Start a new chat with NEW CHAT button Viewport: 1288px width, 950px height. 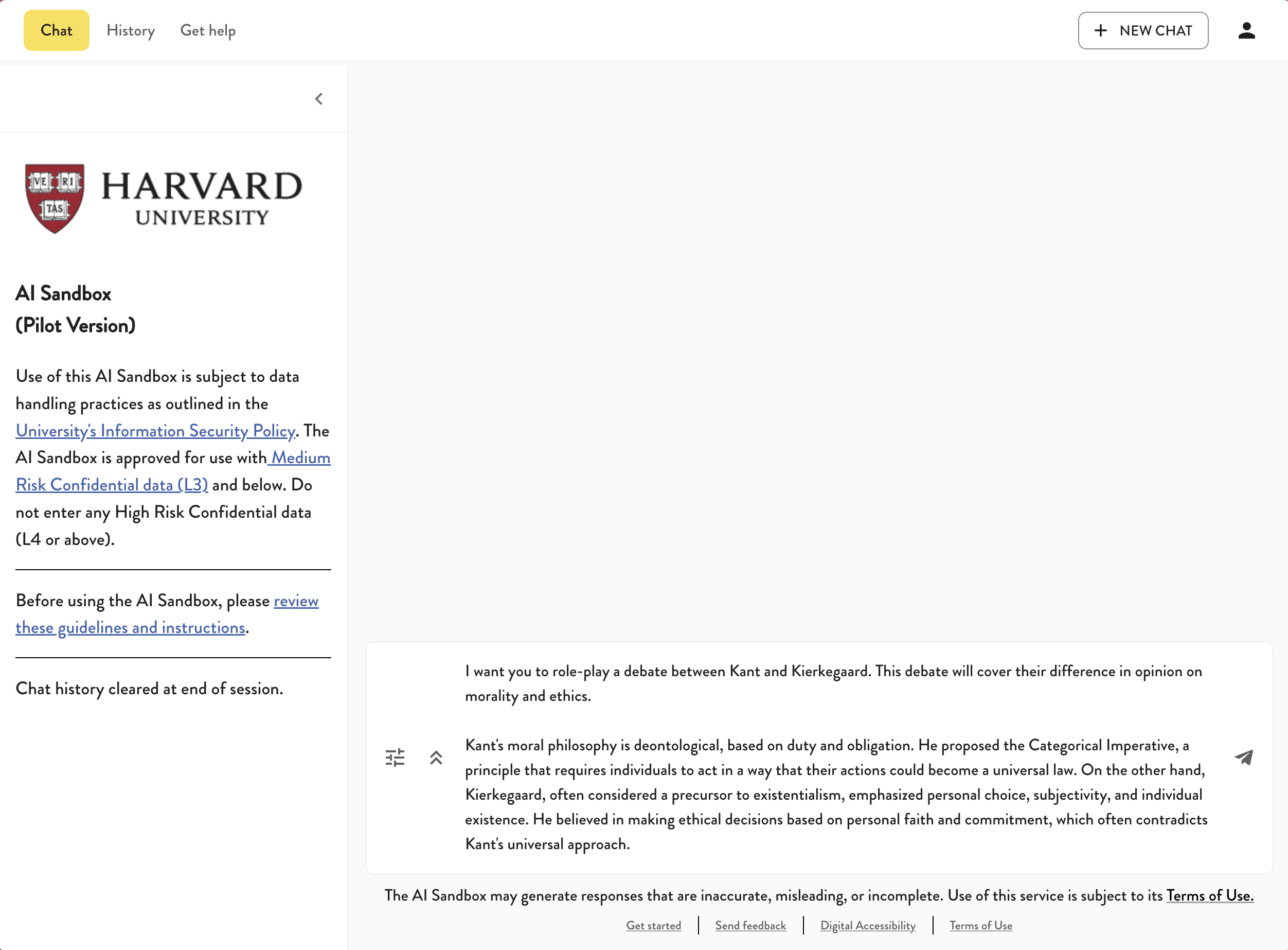point(1142,30)
